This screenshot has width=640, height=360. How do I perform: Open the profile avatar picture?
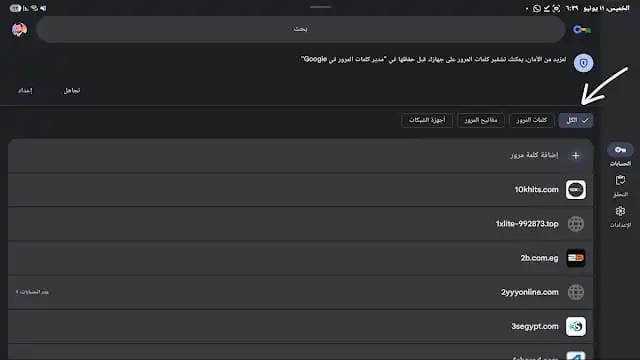click(19, 29)
